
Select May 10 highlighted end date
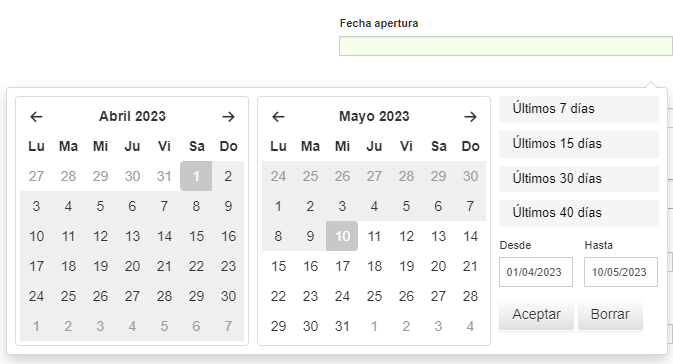[342, 236]
